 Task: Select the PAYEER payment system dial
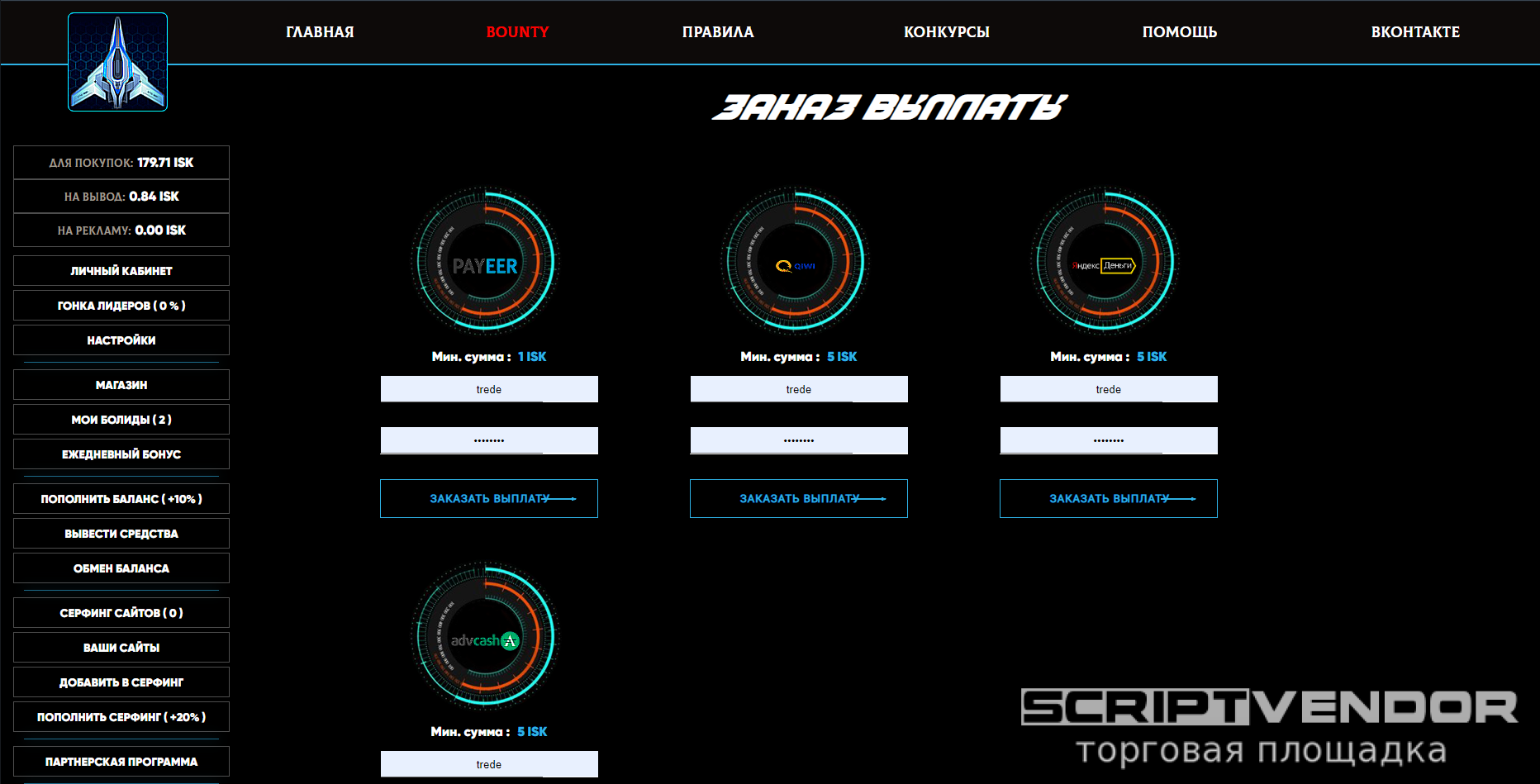[x=486, y=261]
